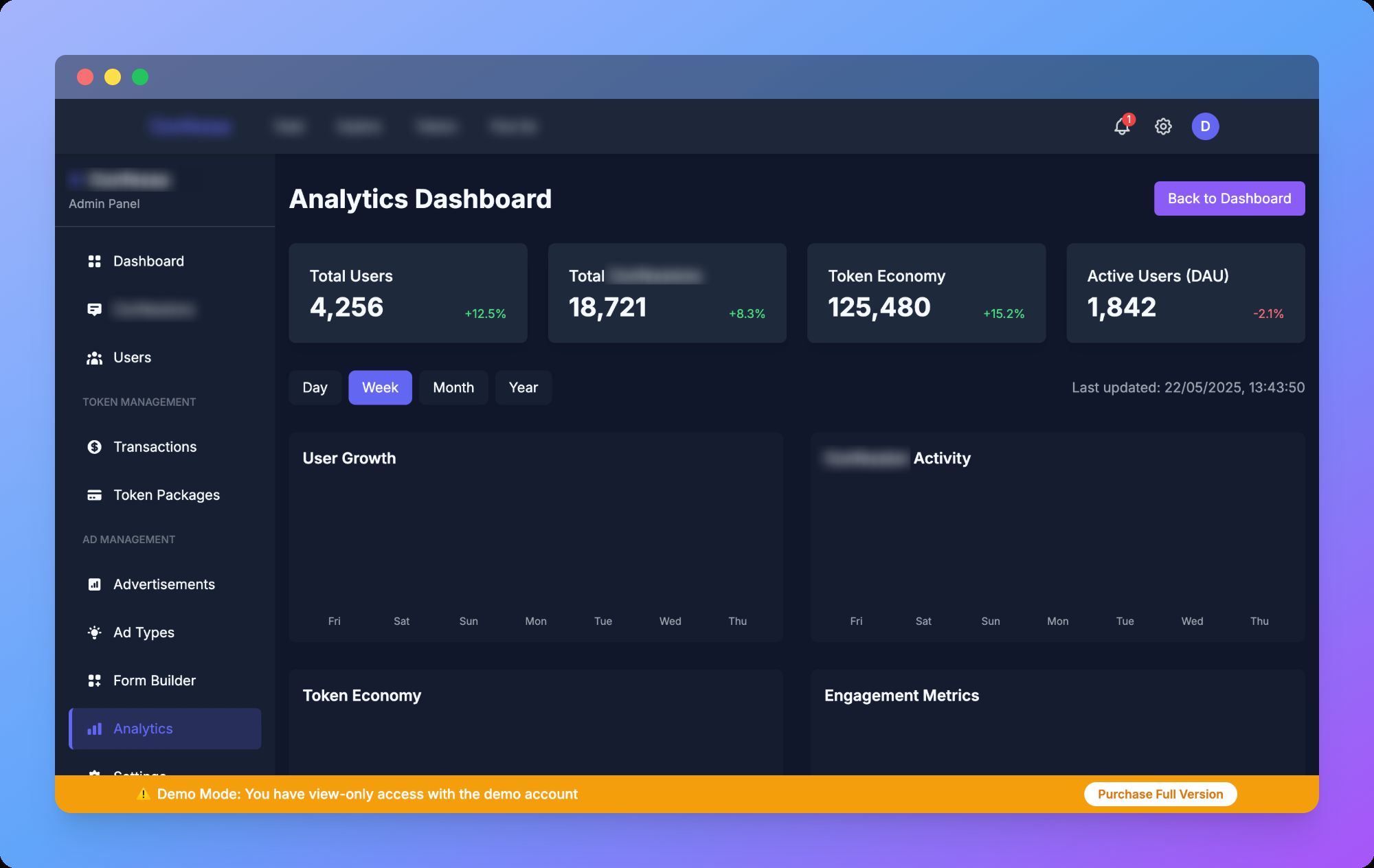Screen dimensions: 1374x868
Task: Click the Form Builder icon
Action: [x=95, y=681]
